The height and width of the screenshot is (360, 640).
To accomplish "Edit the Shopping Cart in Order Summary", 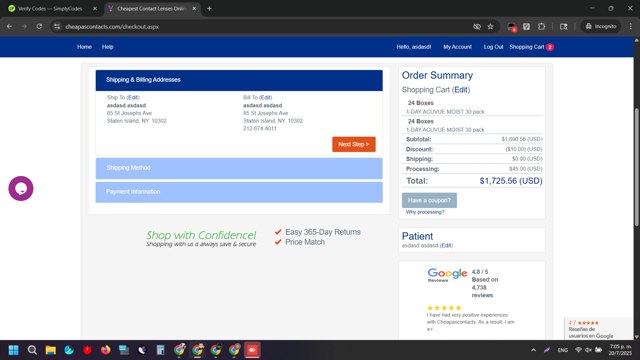I will 461,90.
